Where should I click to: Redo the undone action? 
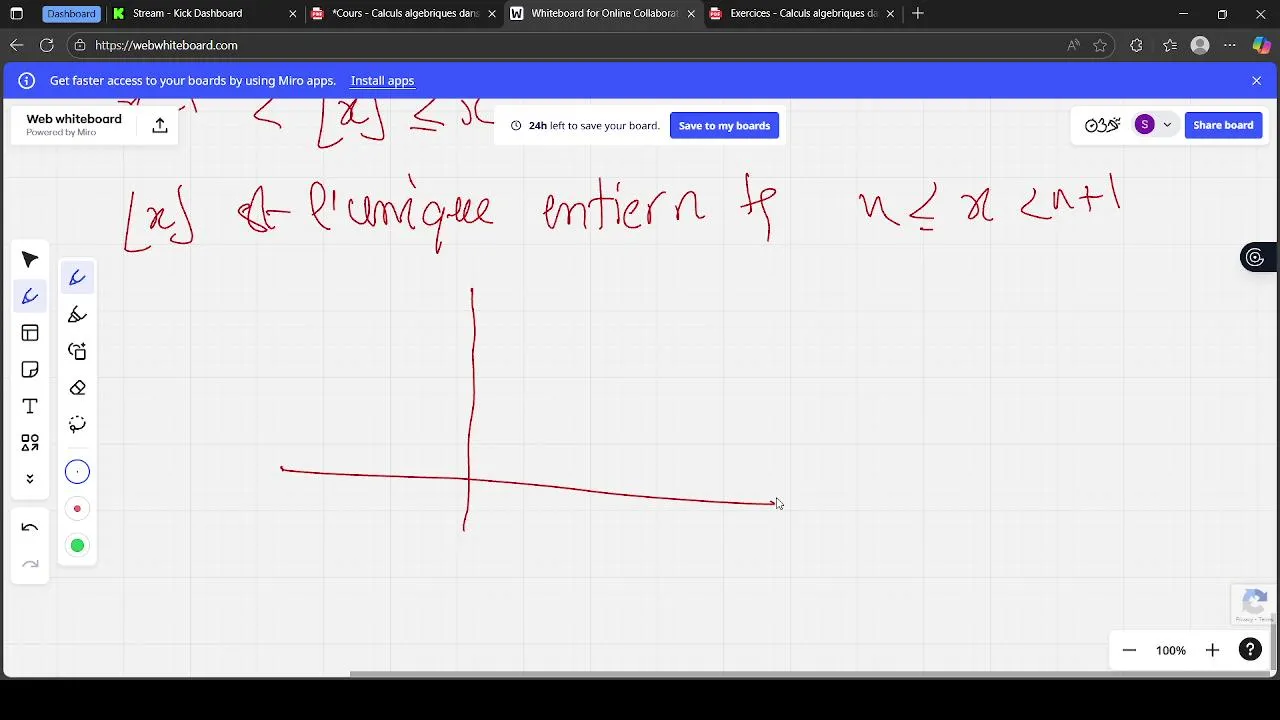(x=30, y=565)
